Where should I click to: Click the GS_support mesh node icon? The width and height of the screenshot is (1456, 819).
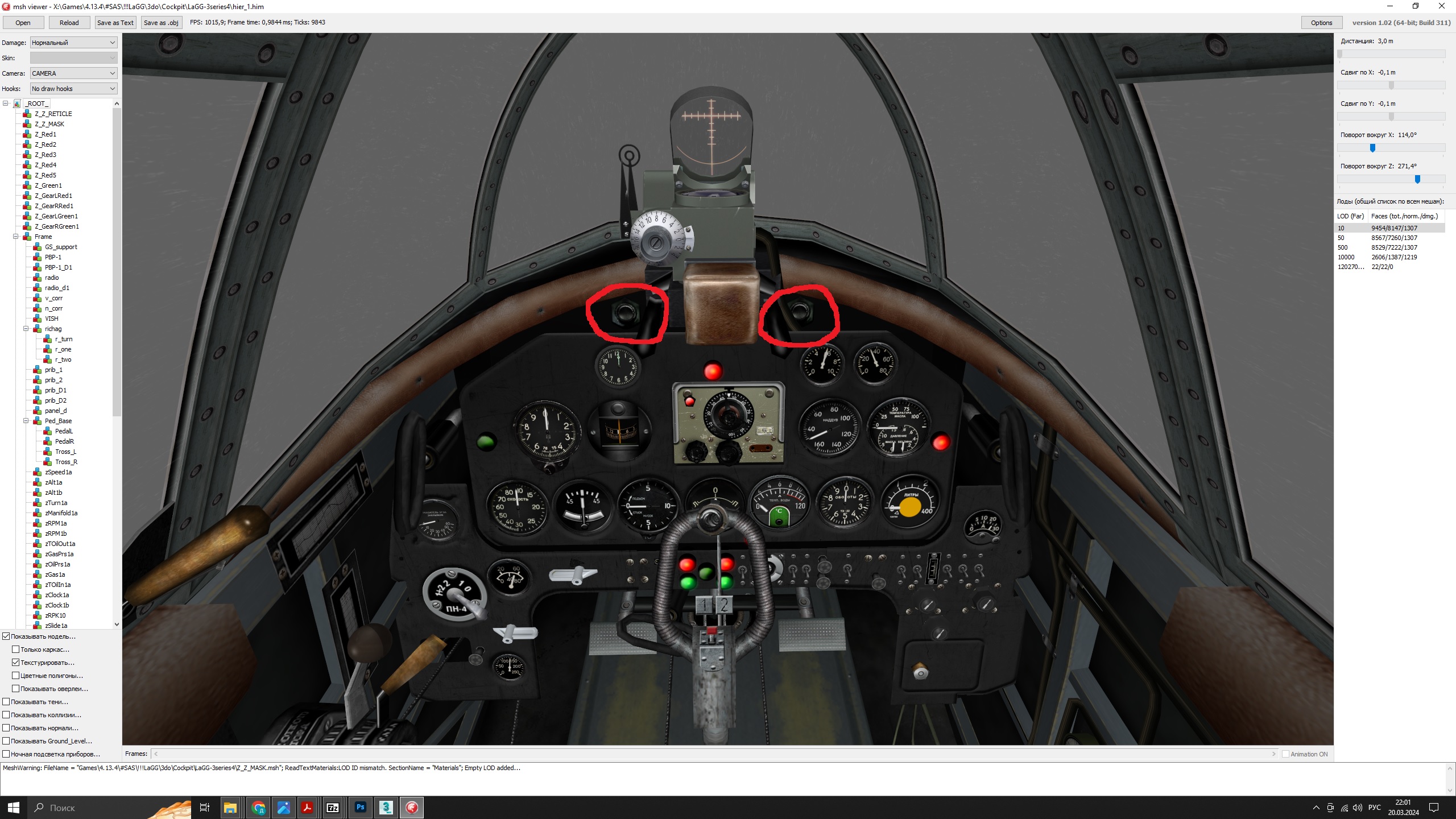[x=38, y=247]
